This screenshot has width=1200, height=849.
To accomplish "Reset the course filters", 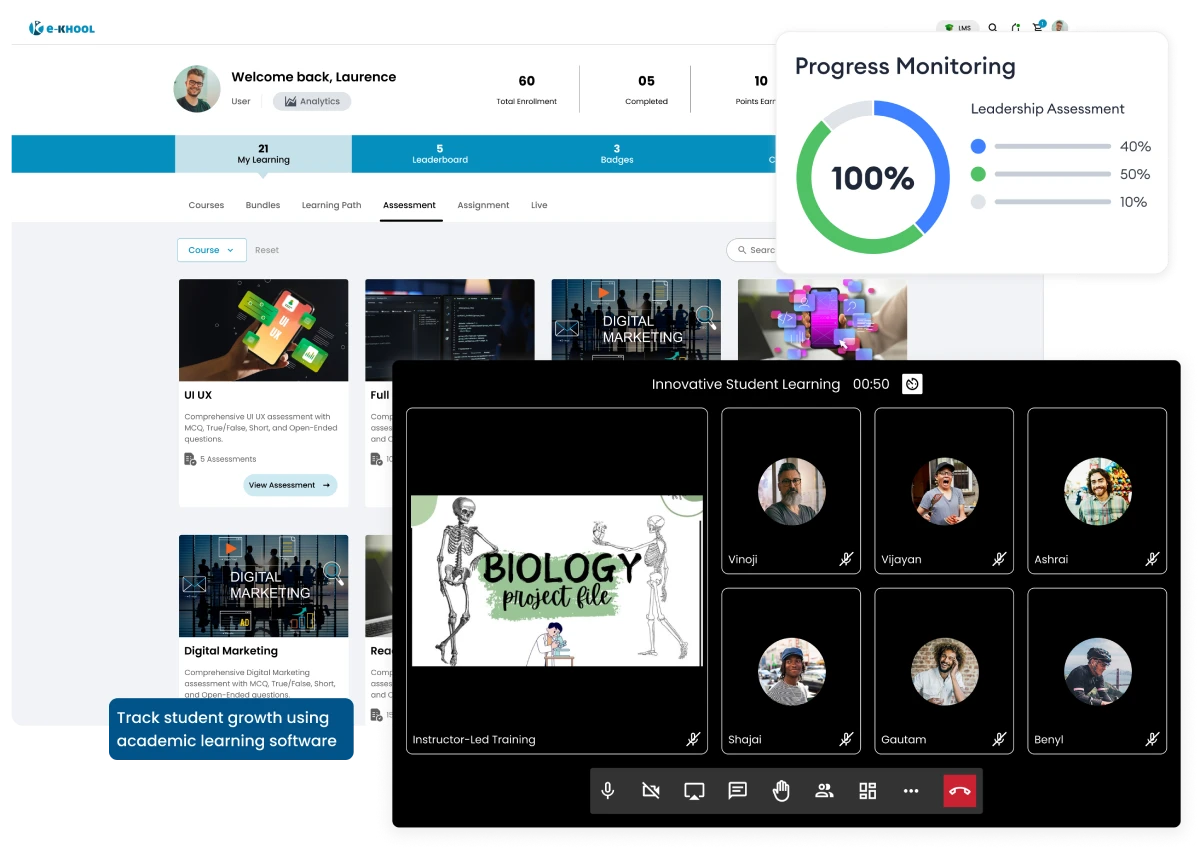I will (x=266, y=250).
